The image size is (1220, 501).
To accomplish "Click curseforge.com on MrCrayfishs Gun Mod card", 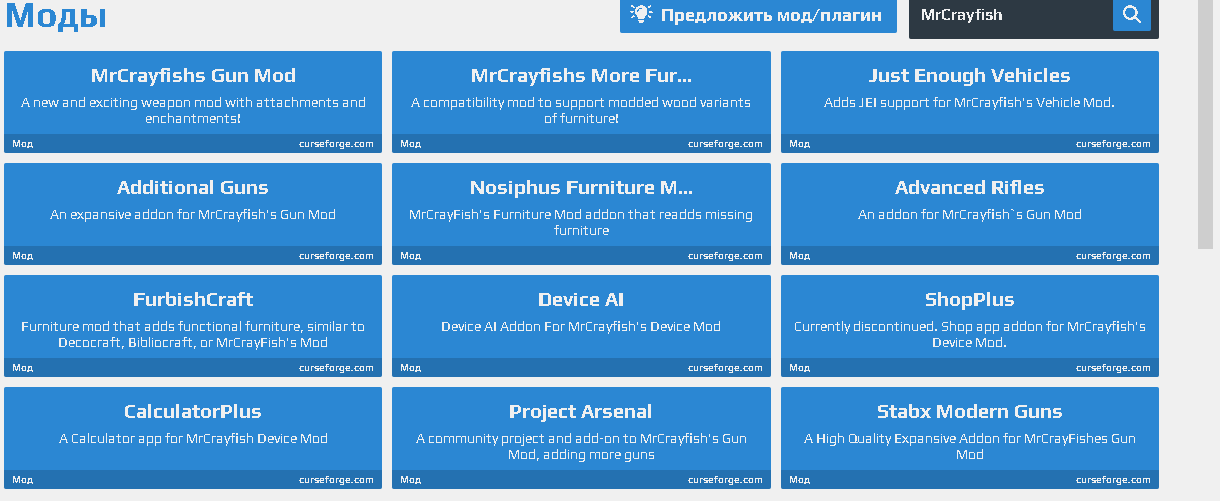I will coord(336,144).
